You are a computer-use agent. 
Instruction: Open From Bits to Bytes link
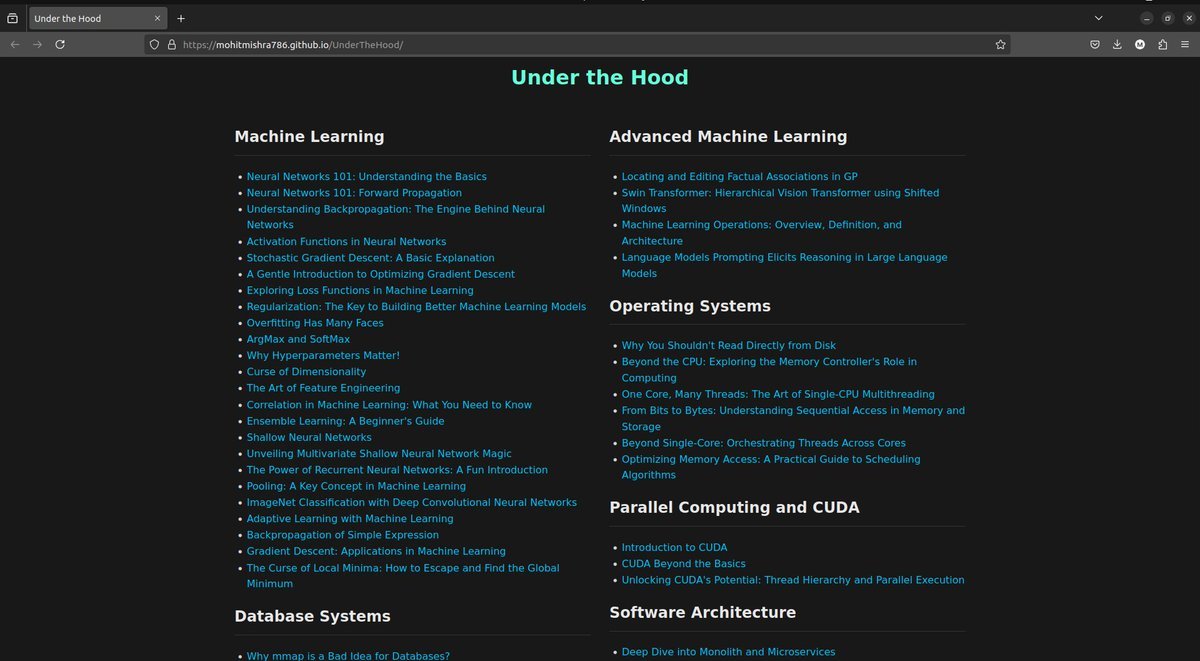(793, 419)
